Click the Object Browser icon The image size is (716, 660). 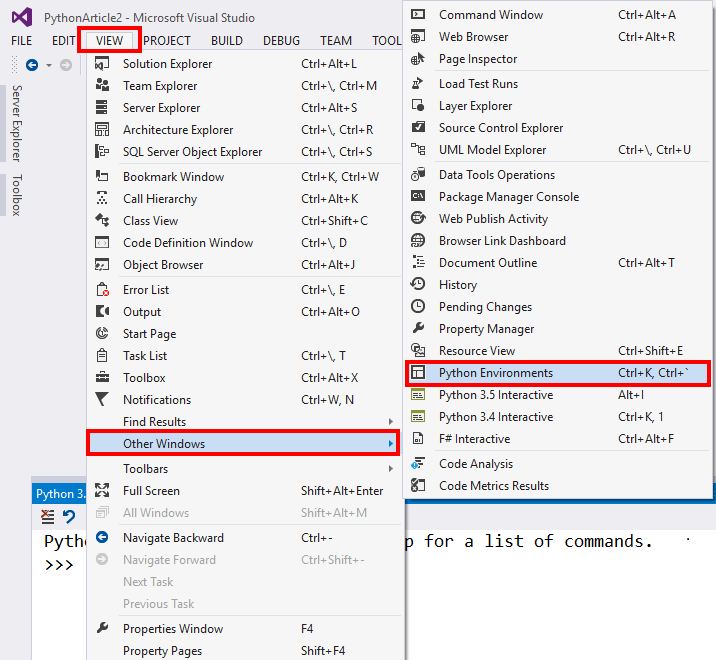click(x=102, y=264)
